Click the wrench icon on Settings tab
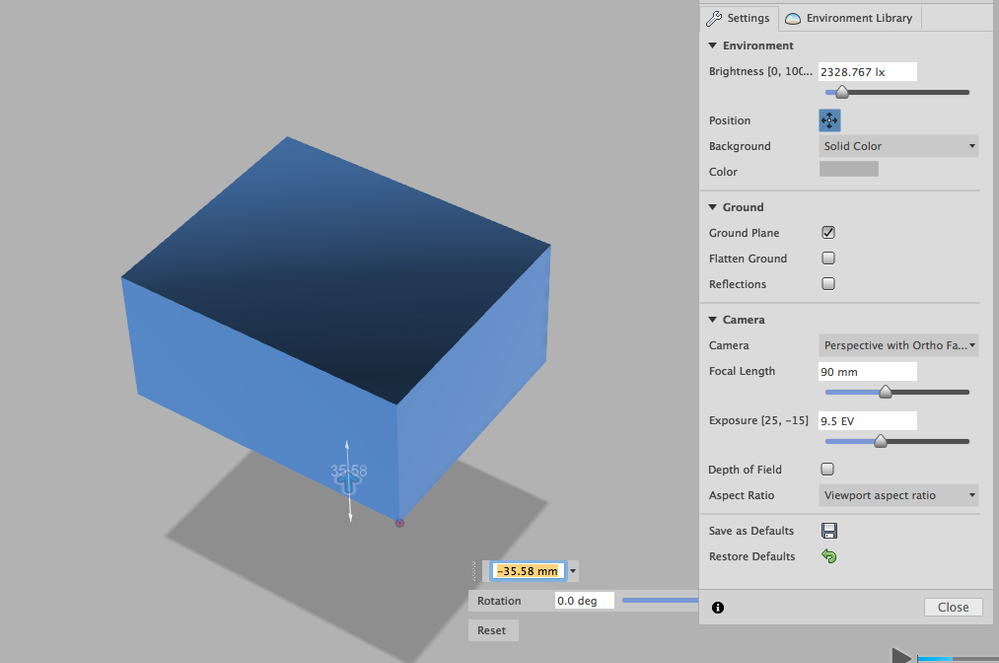 click(714, 18)
